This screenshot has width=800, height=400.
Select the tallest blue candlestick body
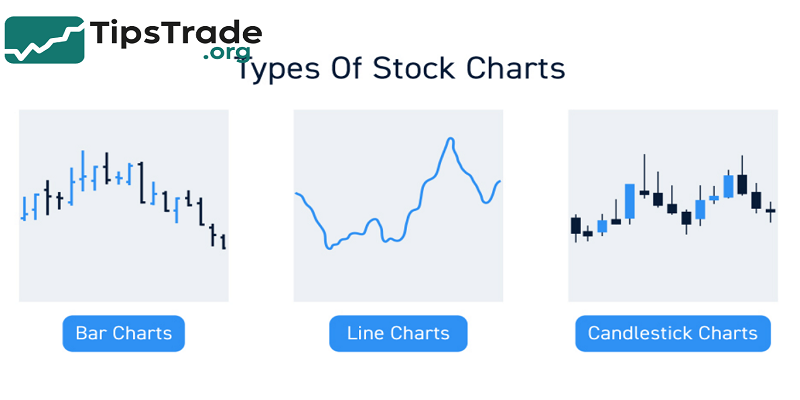click(629, 201)
